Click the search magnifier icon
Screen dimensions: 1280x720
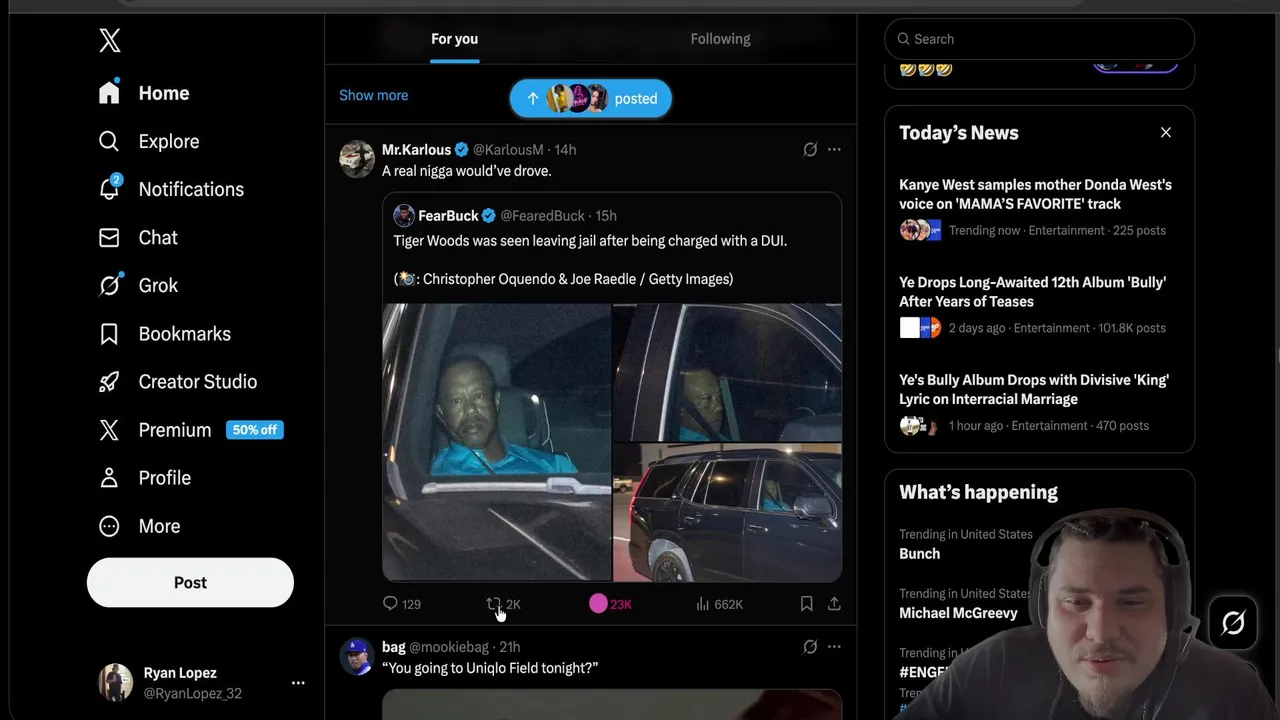coord(903,39)
